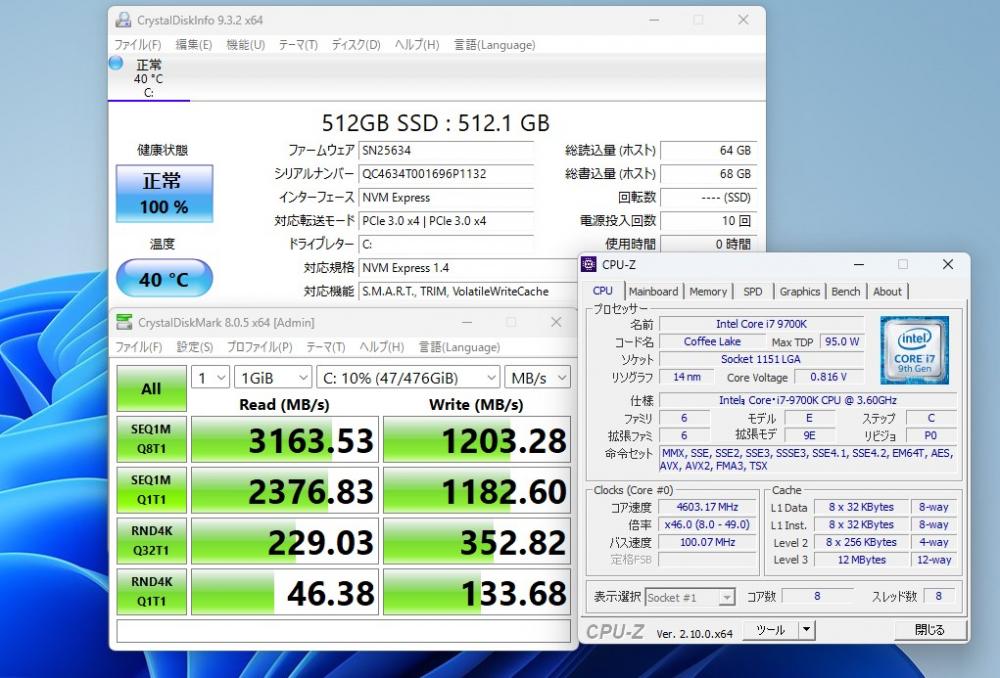Screen dimensions: 1000x678
Task: Click the 正常 100% health status button
Action: (x=164, y=193)
